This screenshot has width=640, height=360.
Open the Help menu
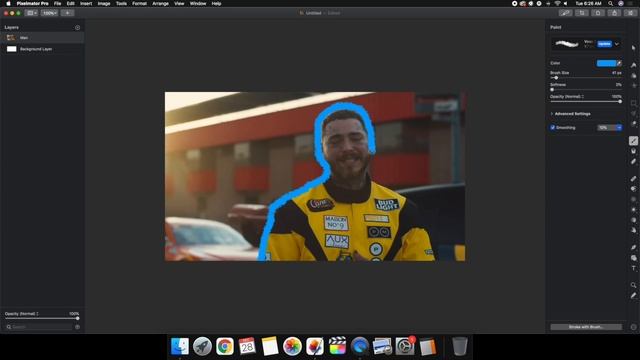click(x=216, y=3)
